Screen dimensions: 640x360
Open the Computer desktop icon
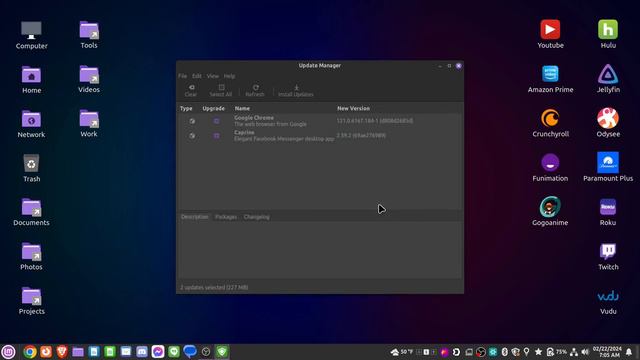click(x=31, y=36)
